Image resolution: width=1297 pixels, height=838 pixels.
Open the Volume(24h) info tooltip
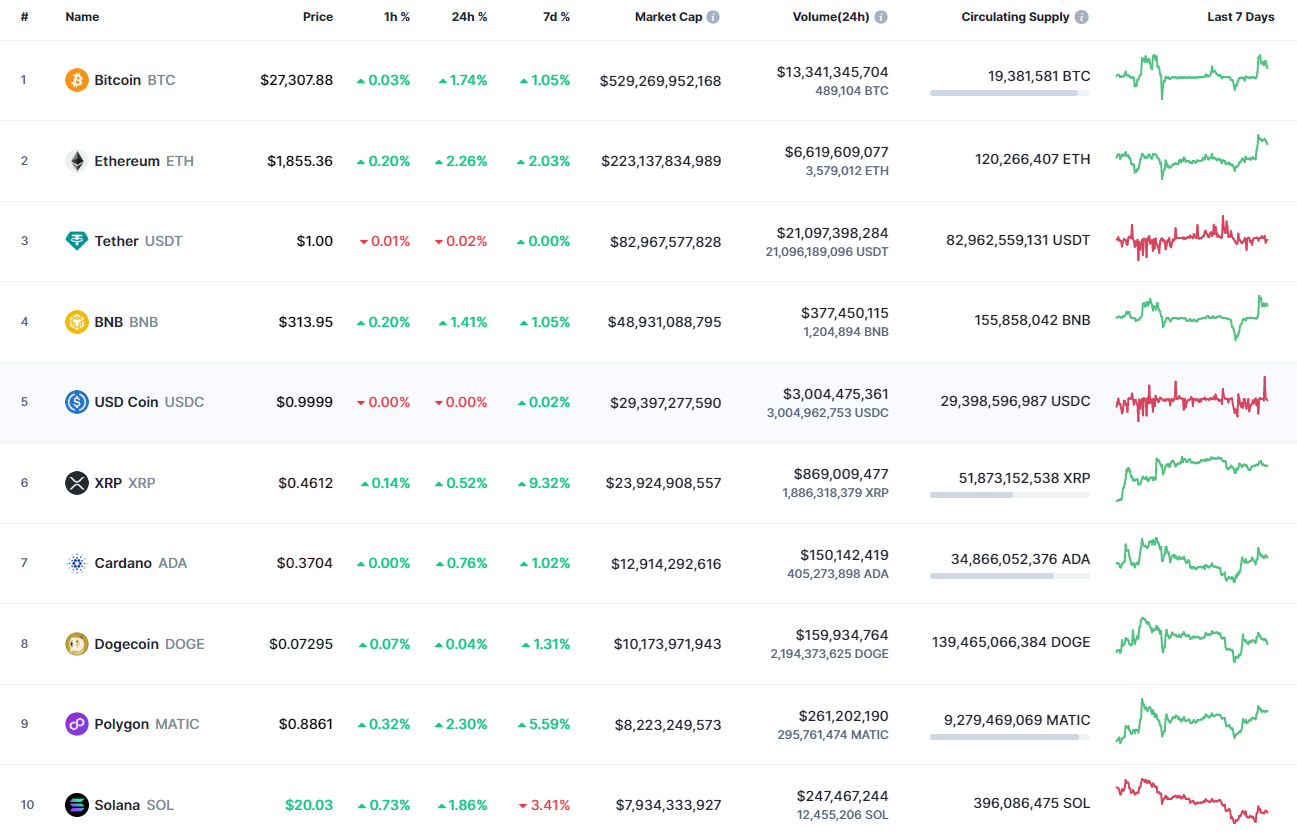point(881,16)
